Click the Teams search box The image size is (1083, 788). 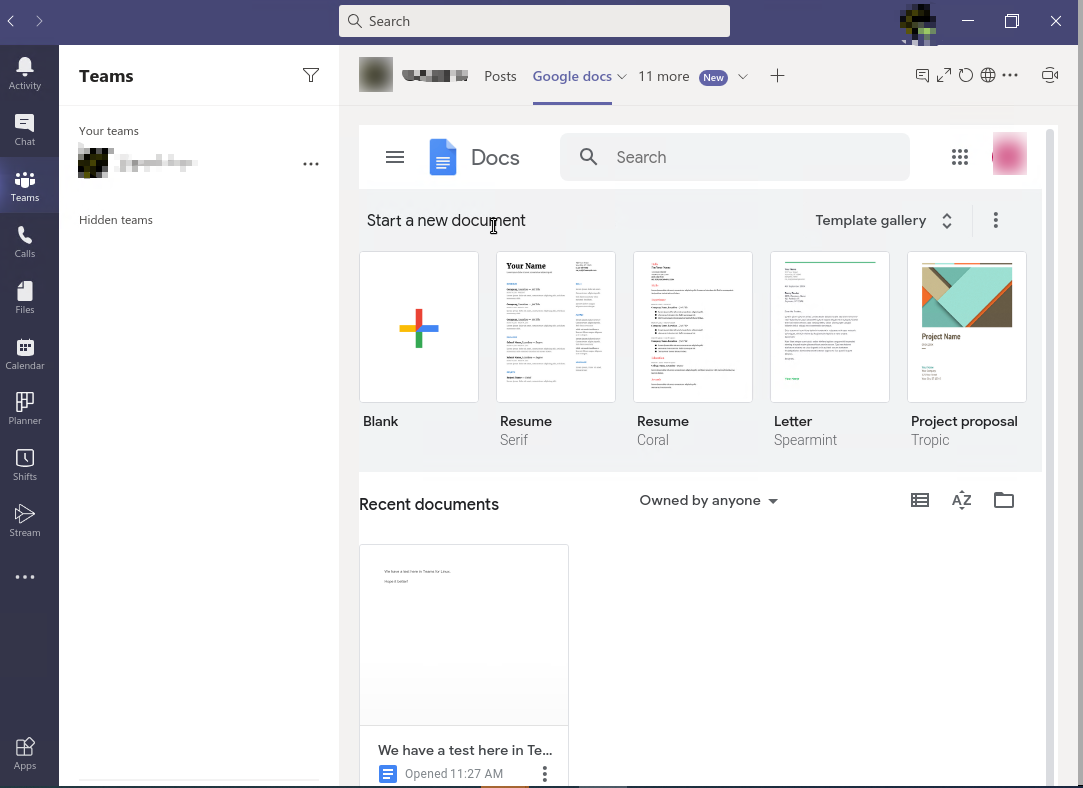(534, 21)
